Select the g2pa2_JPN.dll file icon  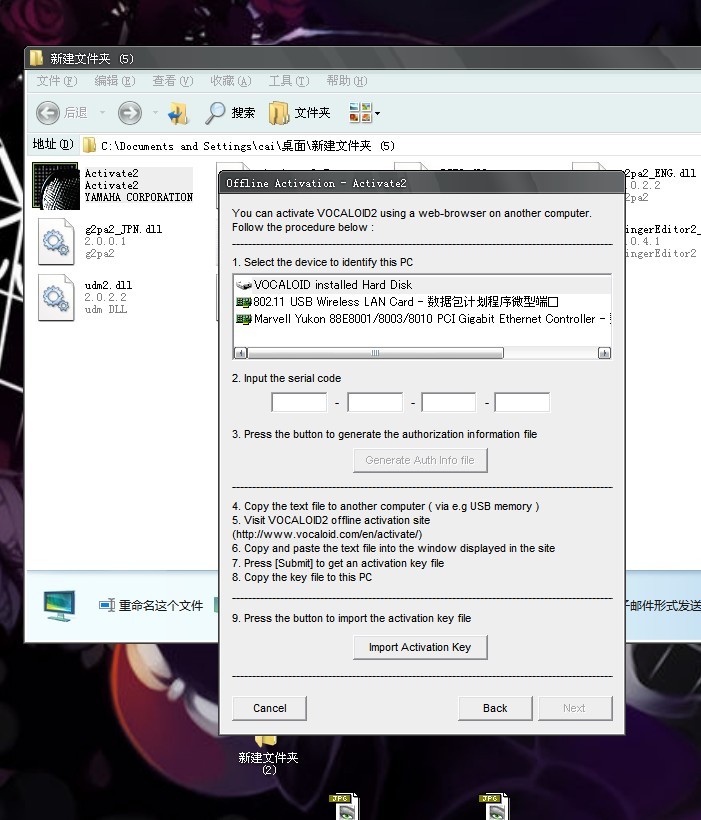tap(55, 242)
